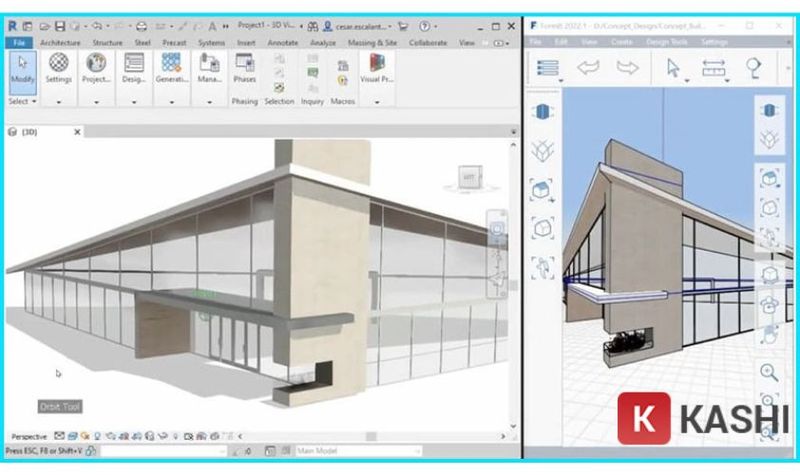Open the FormIt Design Tools menu
Viewport: 800px width, 475px height.
(666, 42)
